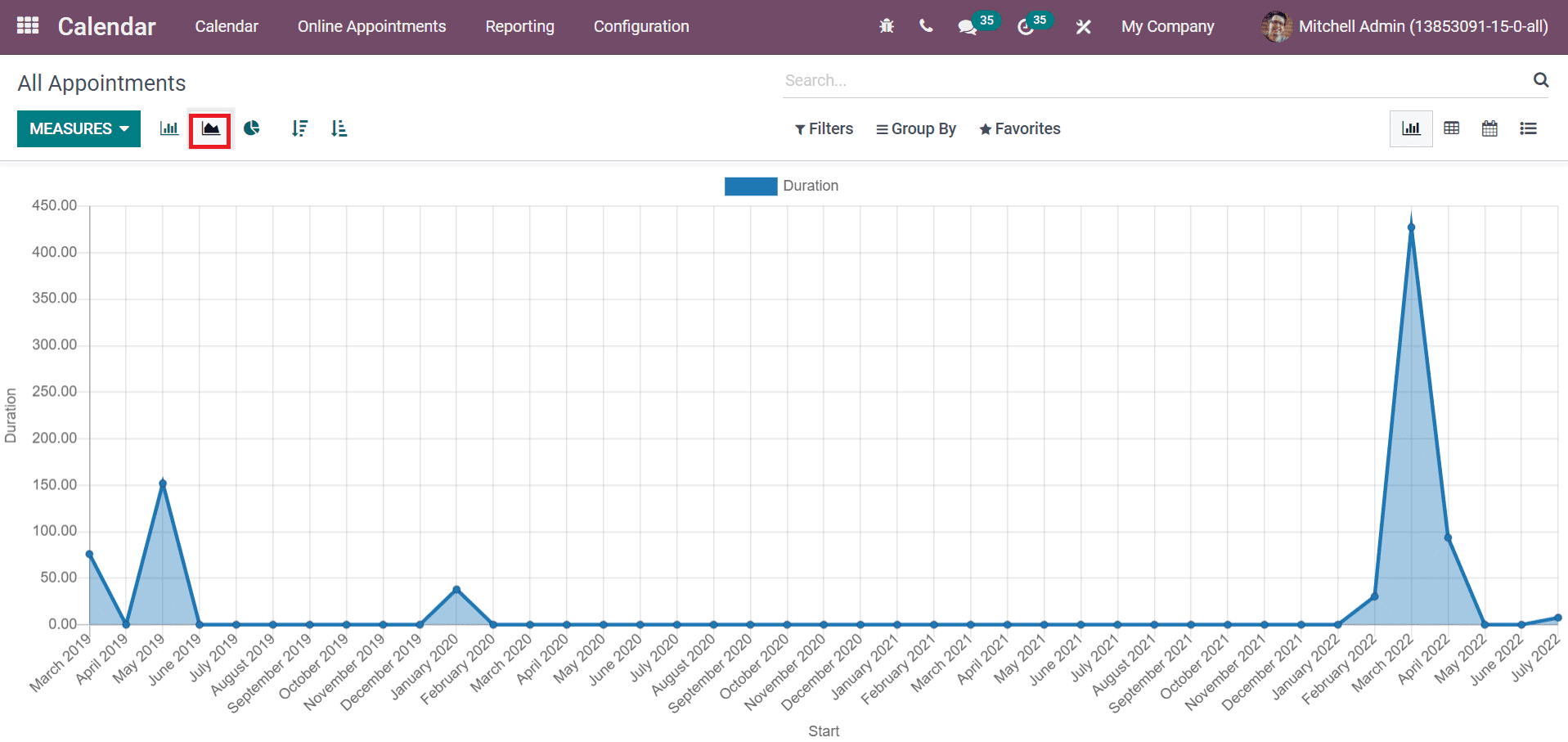The image size is (1568, 742).
Task: Switch to bar chart mode
Action: 169,128
